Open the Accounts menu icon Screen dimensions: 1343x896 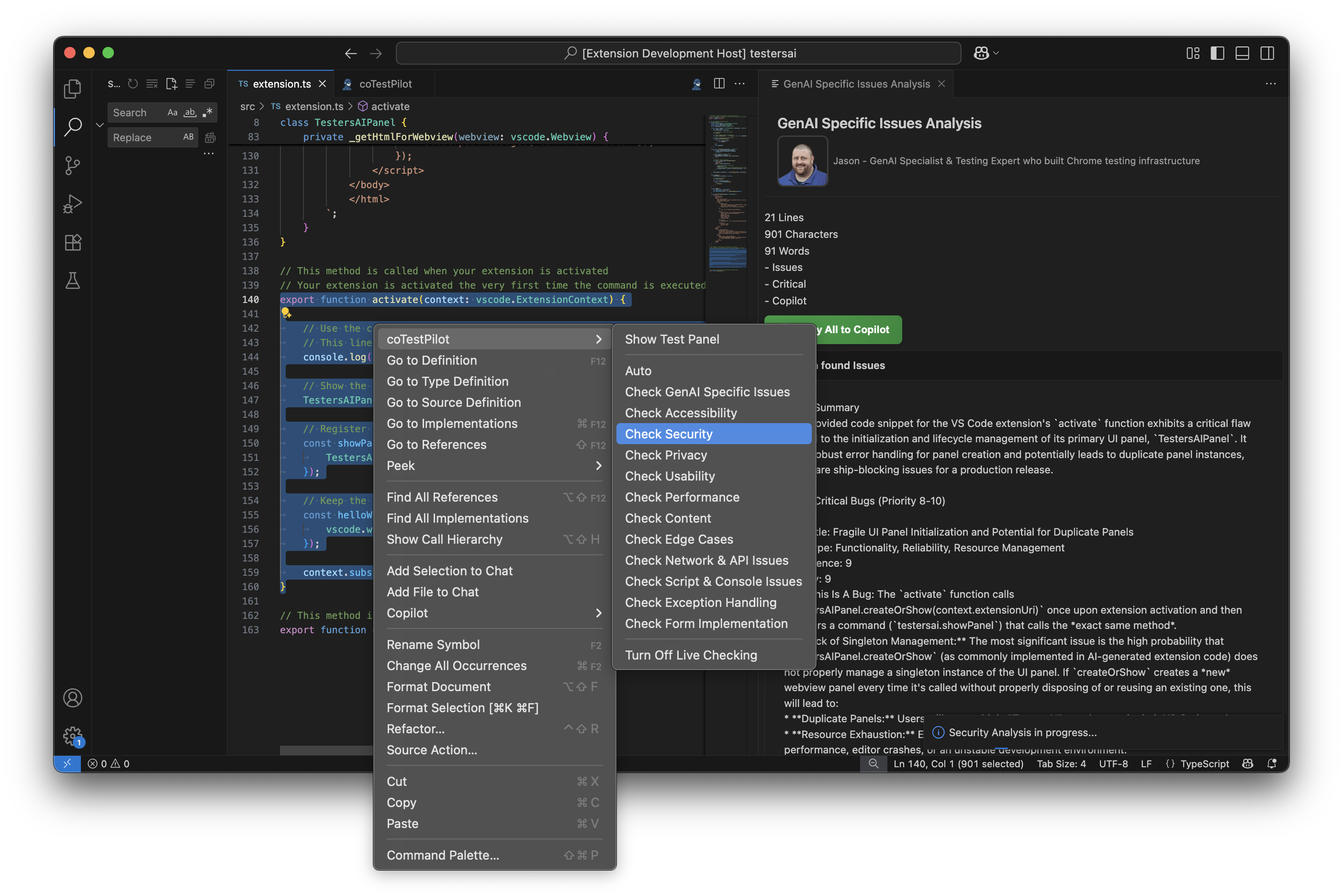73,698
